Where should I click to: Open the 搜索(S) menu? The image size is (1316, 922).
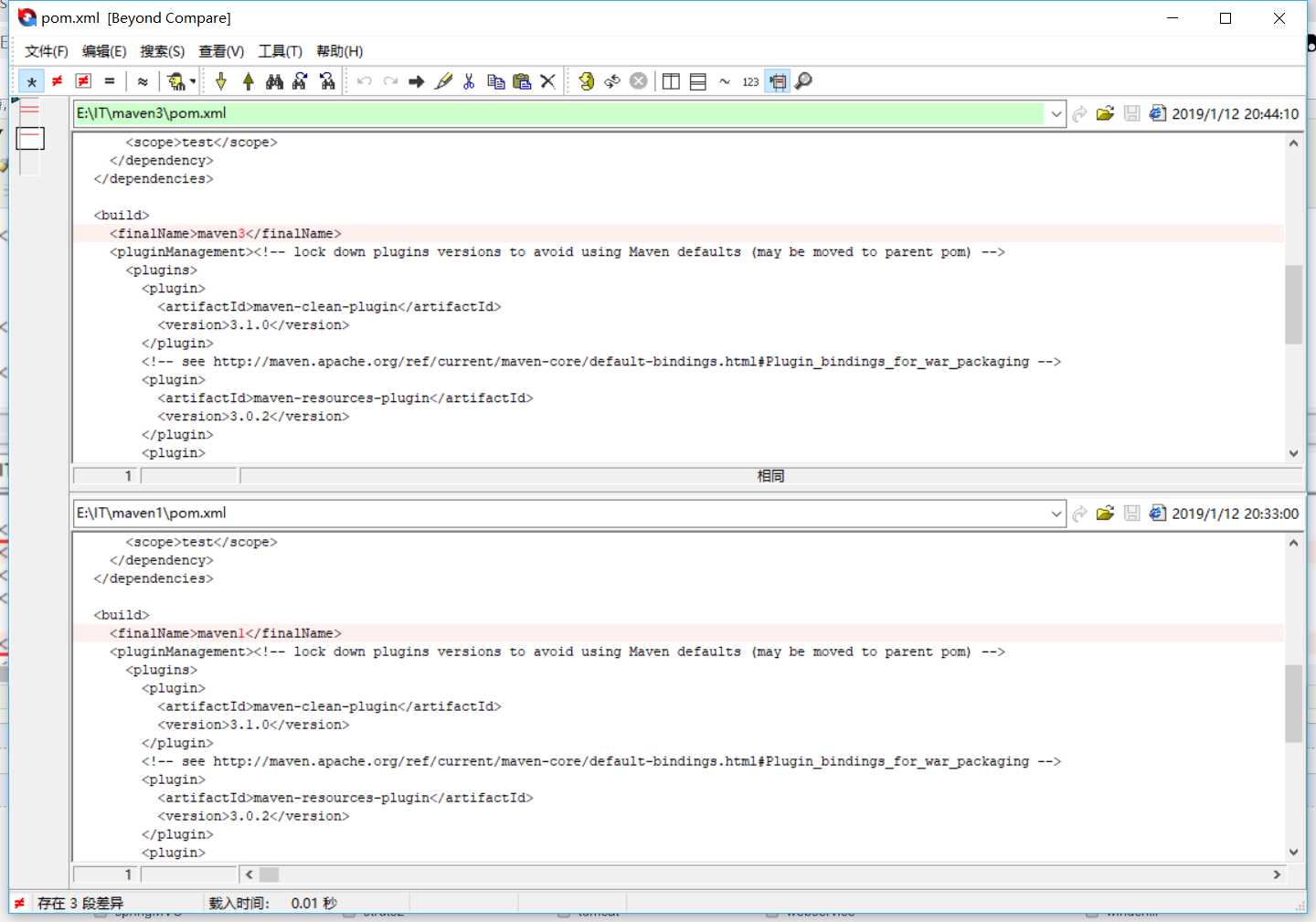(162, 51)
